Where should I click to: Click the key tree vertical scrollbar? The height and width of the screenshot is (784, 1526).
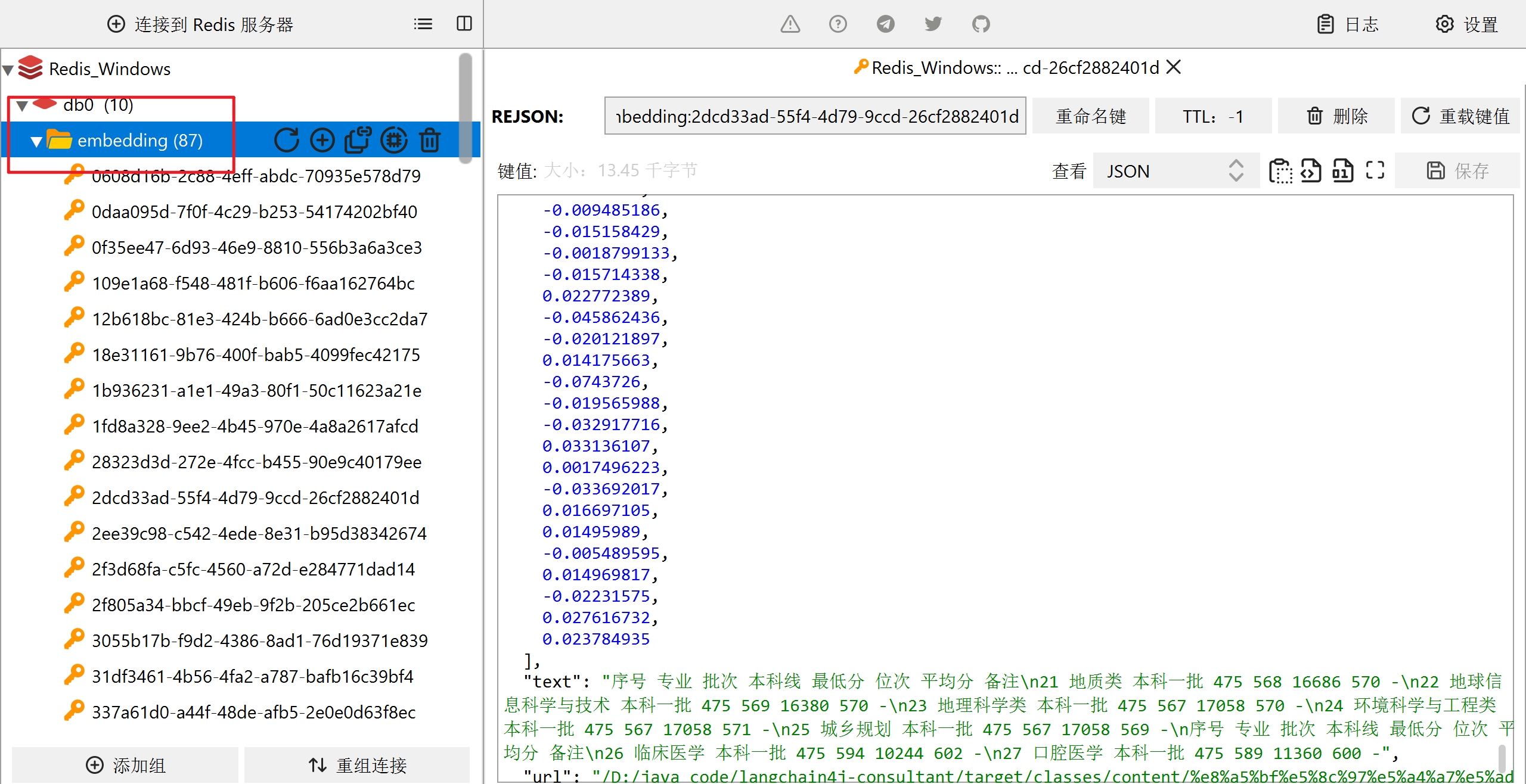[x=466, y=107]
